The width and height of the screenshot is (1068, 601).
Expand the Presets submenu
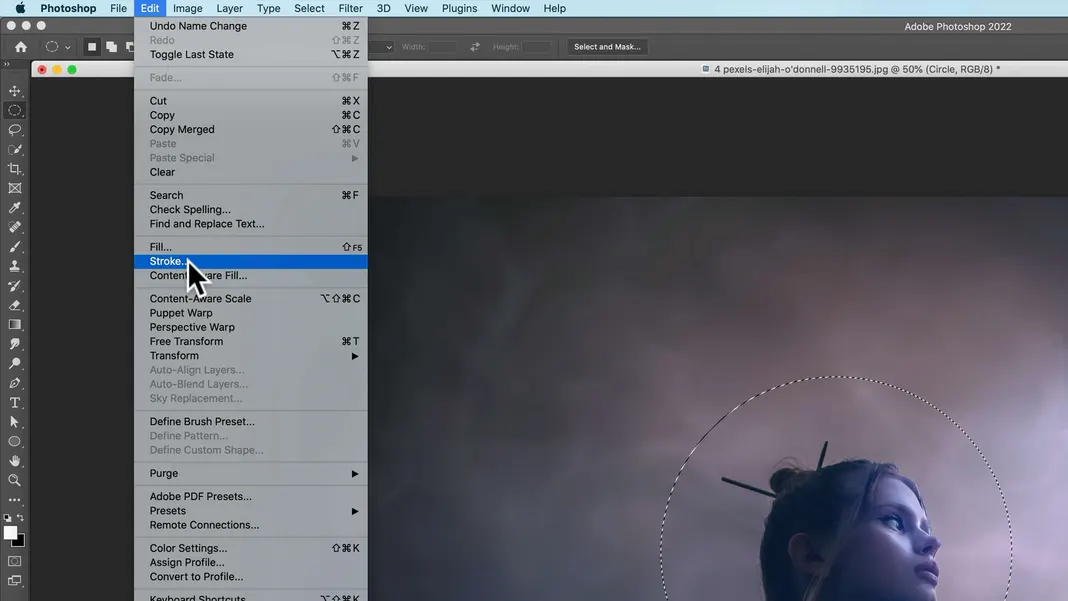click(x=252, y=511)
